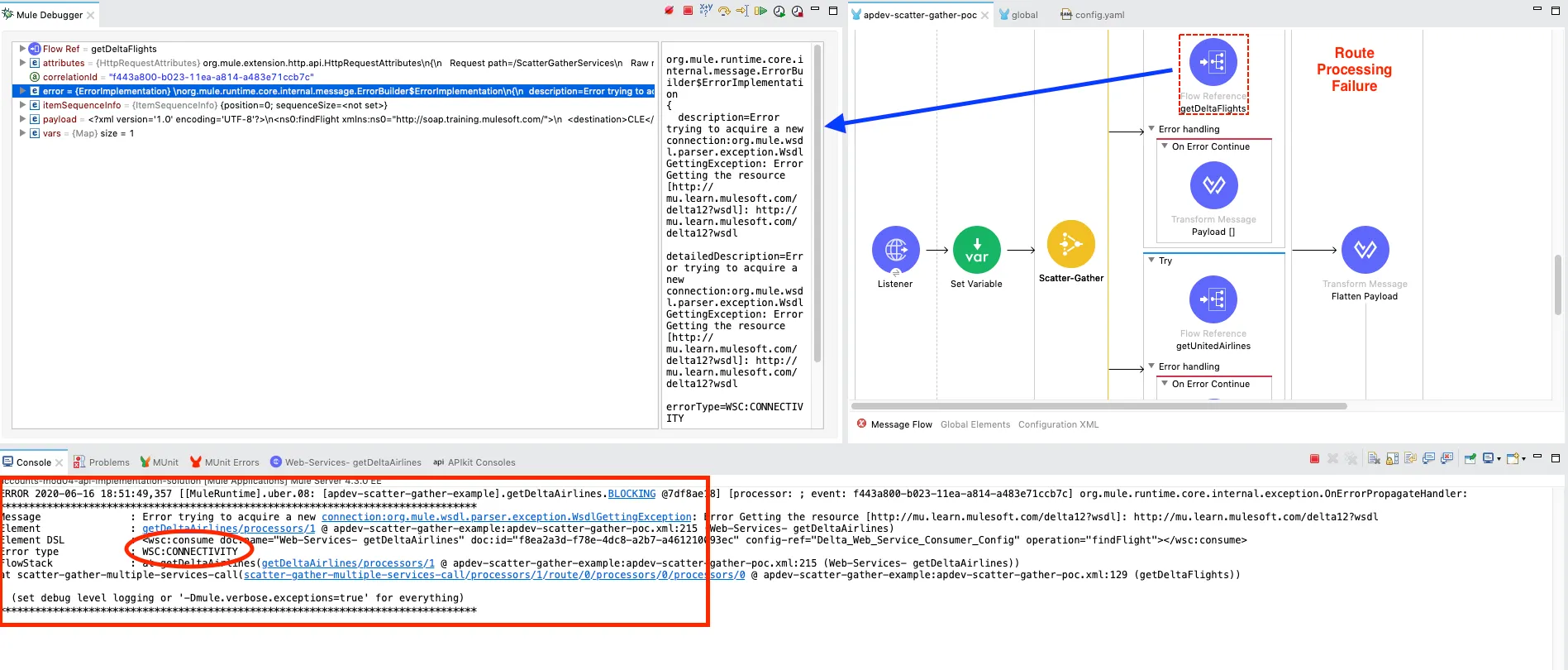Click the step over next processor icon

(x=724, y=11)
